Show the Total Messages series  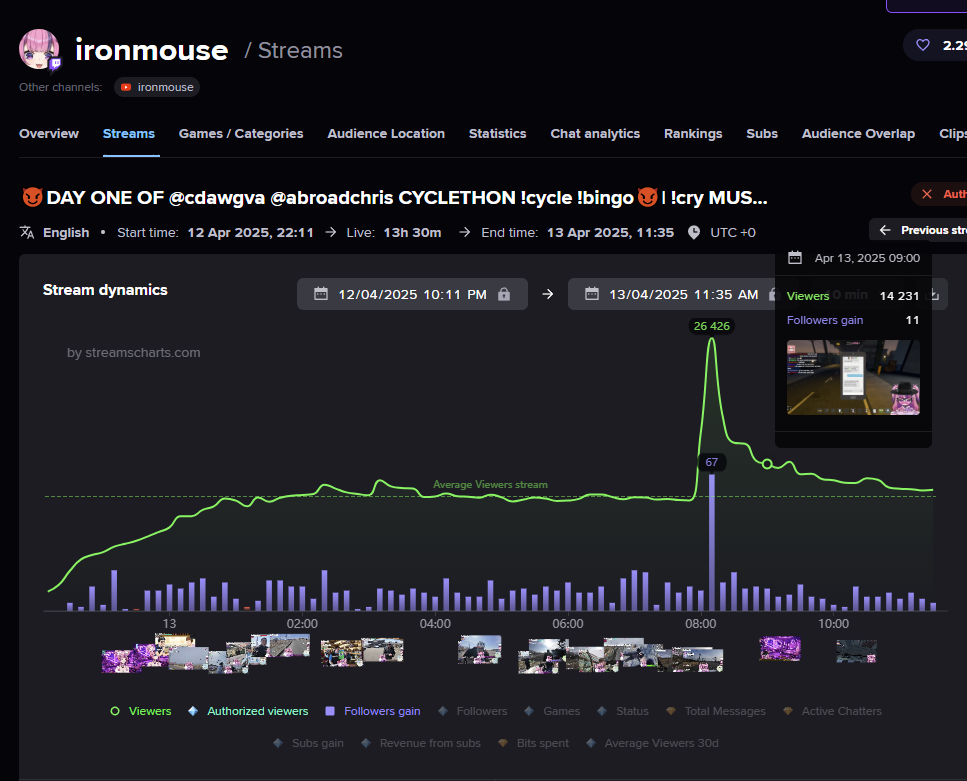(x=715, y=711)
